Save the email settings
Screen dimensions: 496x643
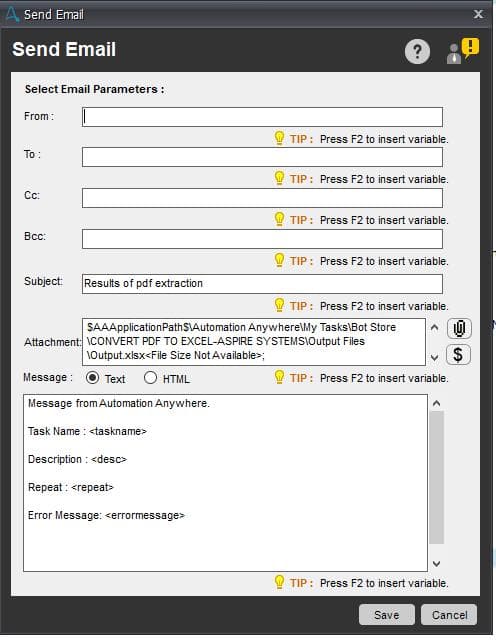coord(387,614)
